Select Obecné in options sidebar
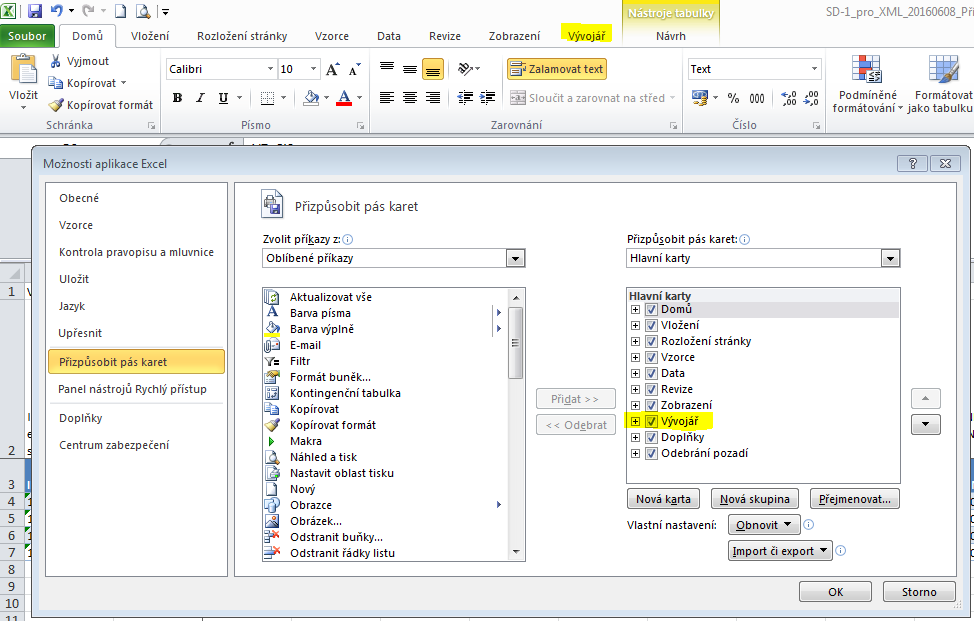This screenshot has height=621, width=974. 79,198
